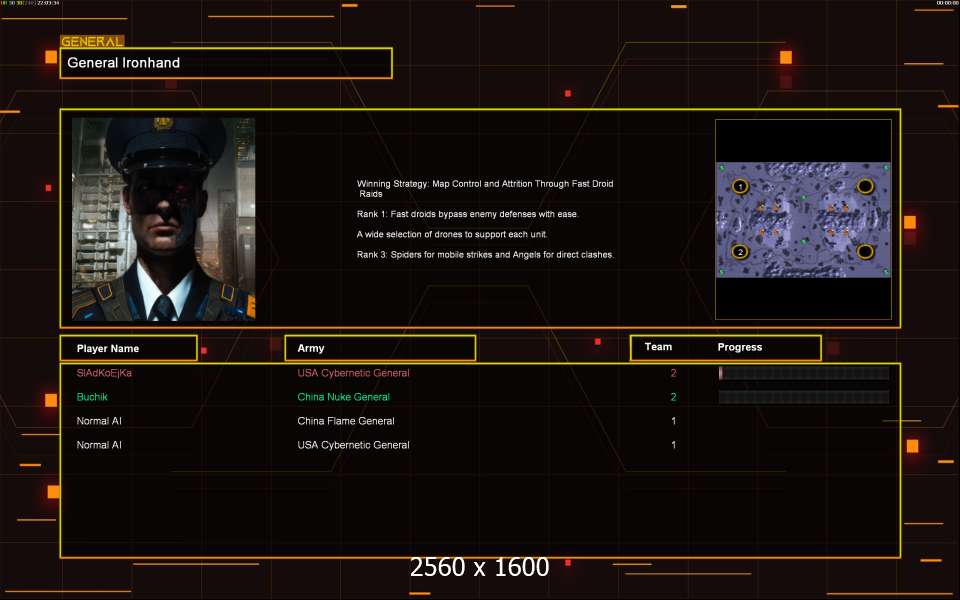Select the empty top-right start position circle
The width and height of the screenshot is (960, 600).
865,186
